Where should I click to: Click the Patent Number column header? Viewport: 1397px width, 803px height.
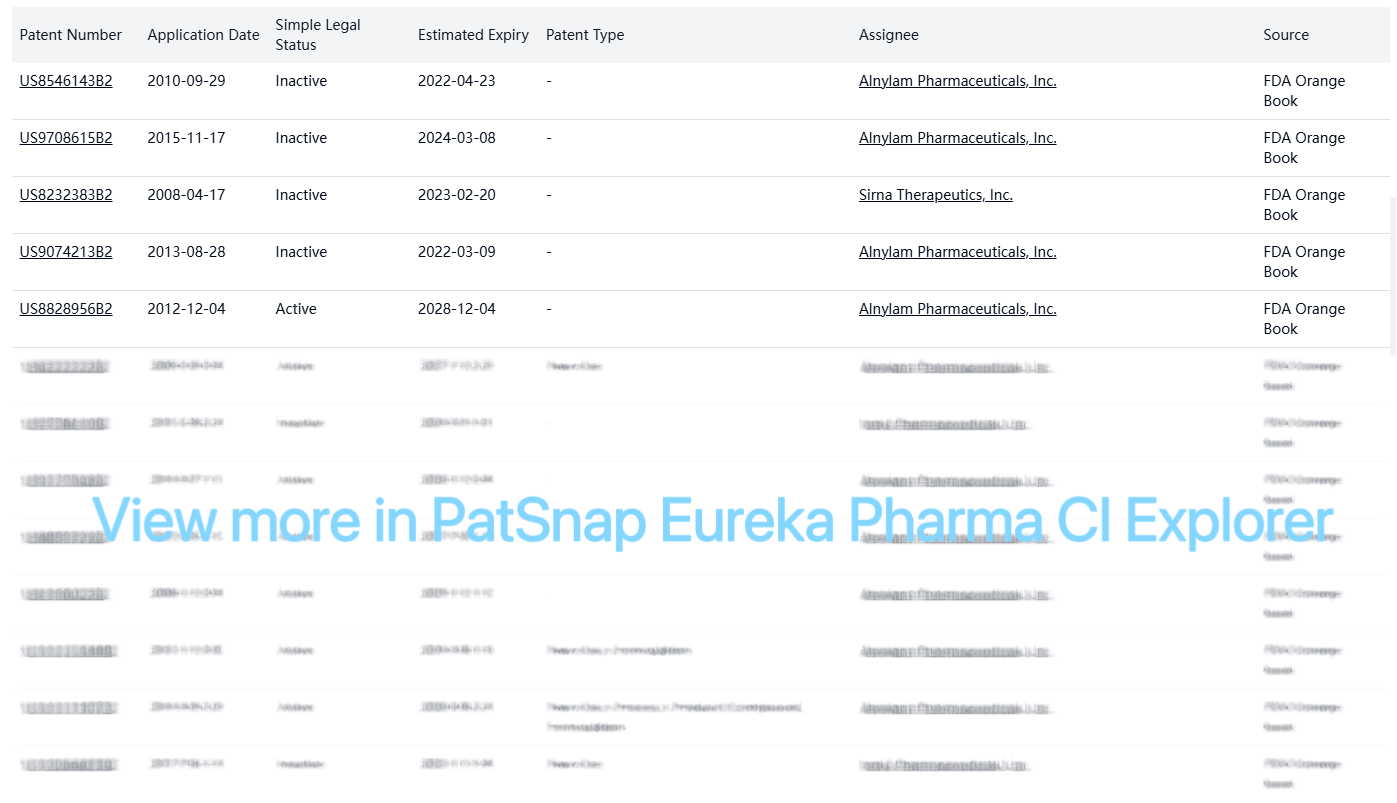[71, 35]
